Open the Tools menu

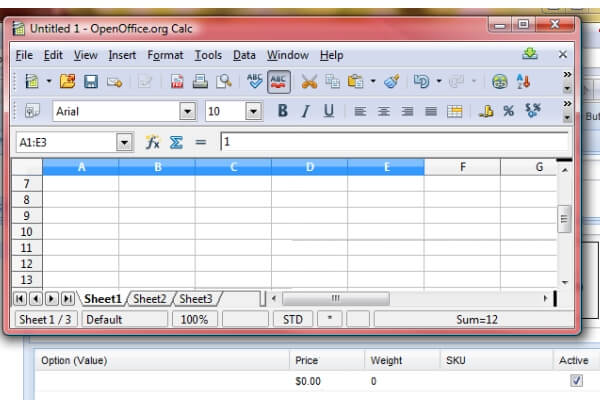208,55
